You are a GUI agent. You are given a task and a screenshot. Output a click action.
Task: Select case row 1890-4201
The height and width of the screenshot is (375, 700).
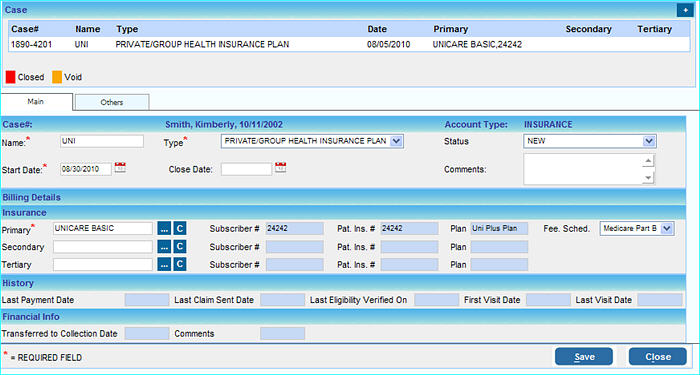[349, 44]
